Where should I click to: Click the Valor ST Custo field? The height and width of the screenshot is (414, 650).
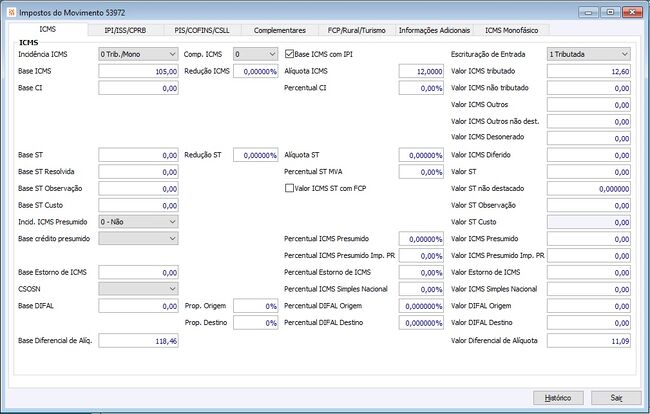pos(589,222)
